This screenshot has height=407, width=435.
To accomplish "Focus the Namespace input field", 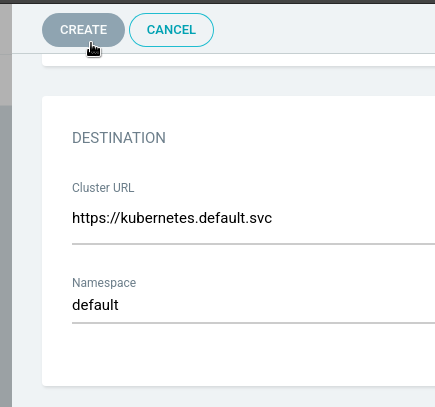I will tap(253, 305).
